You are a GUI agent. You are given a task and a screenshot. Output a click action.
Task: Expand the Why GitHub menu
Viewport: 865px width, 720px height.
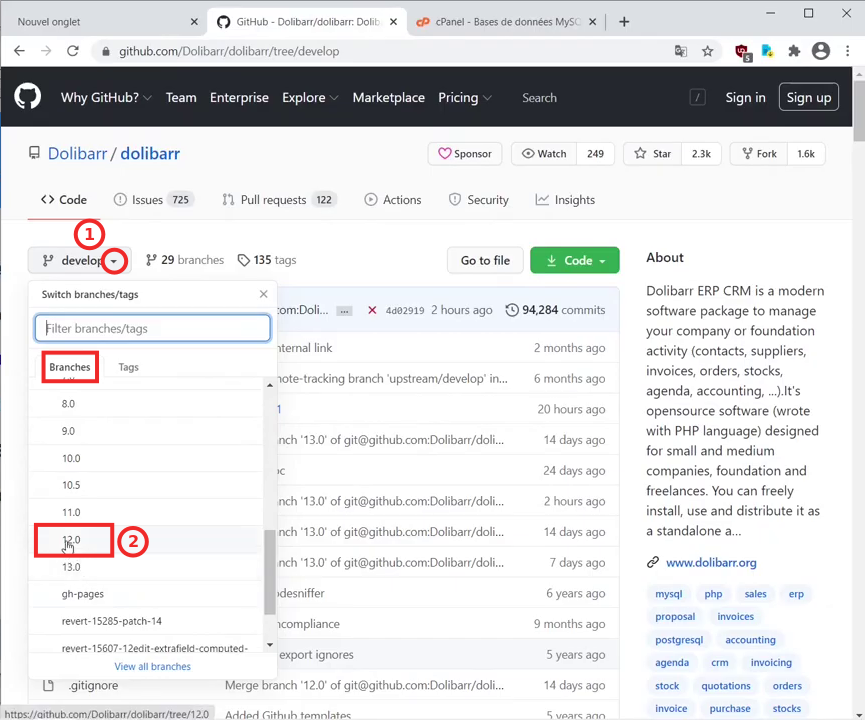(x=106, y=97)
